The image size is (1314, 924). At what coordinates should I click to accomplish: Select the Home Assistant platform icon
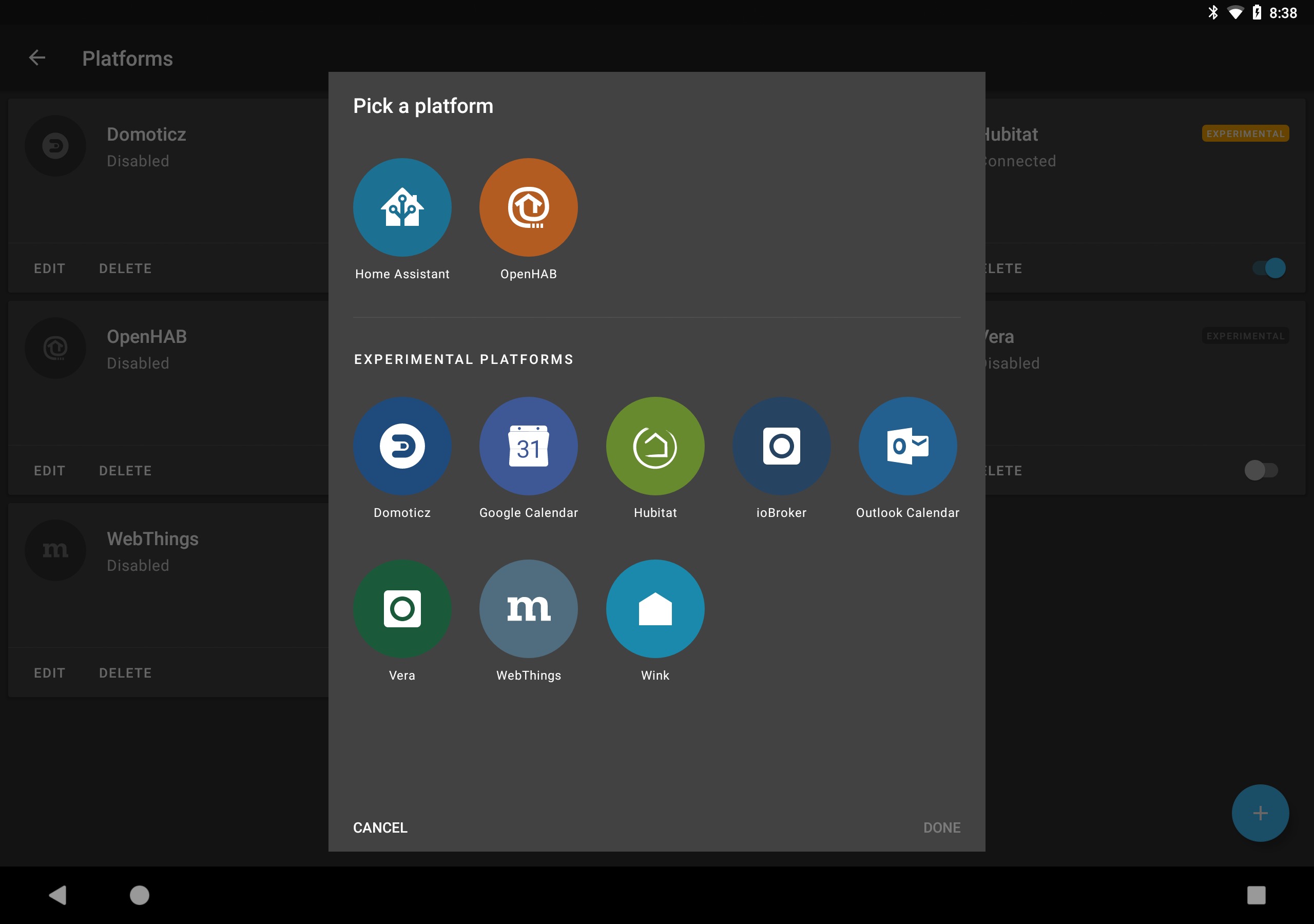click(402, 207)
